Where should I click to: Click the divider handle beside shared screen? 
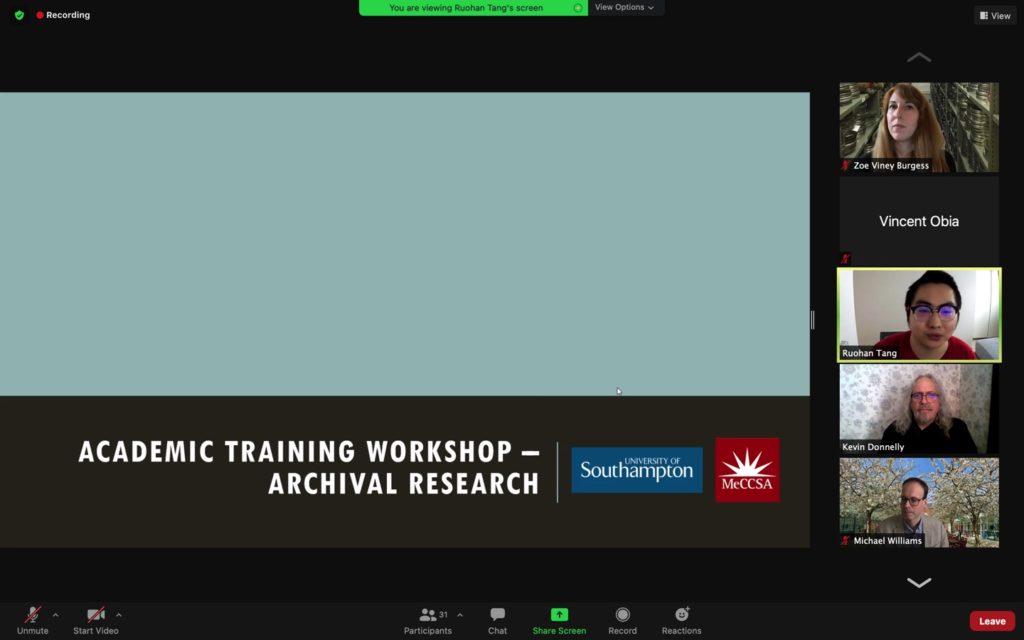[x=812, y=320]
